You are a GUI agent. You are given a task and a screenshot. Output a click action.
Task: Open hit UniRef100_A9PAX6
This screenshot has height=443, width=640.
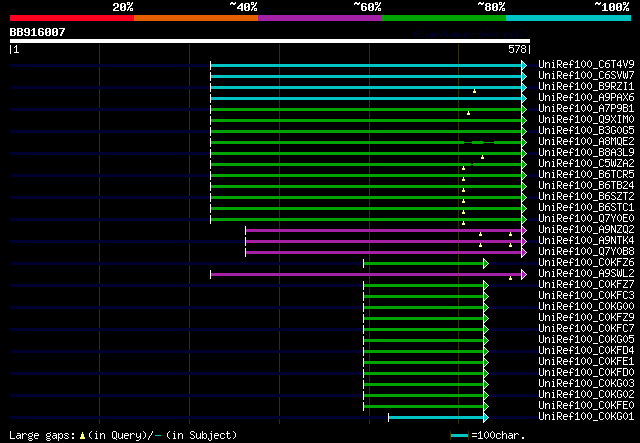pyautogui.click(x=586, y=98)
